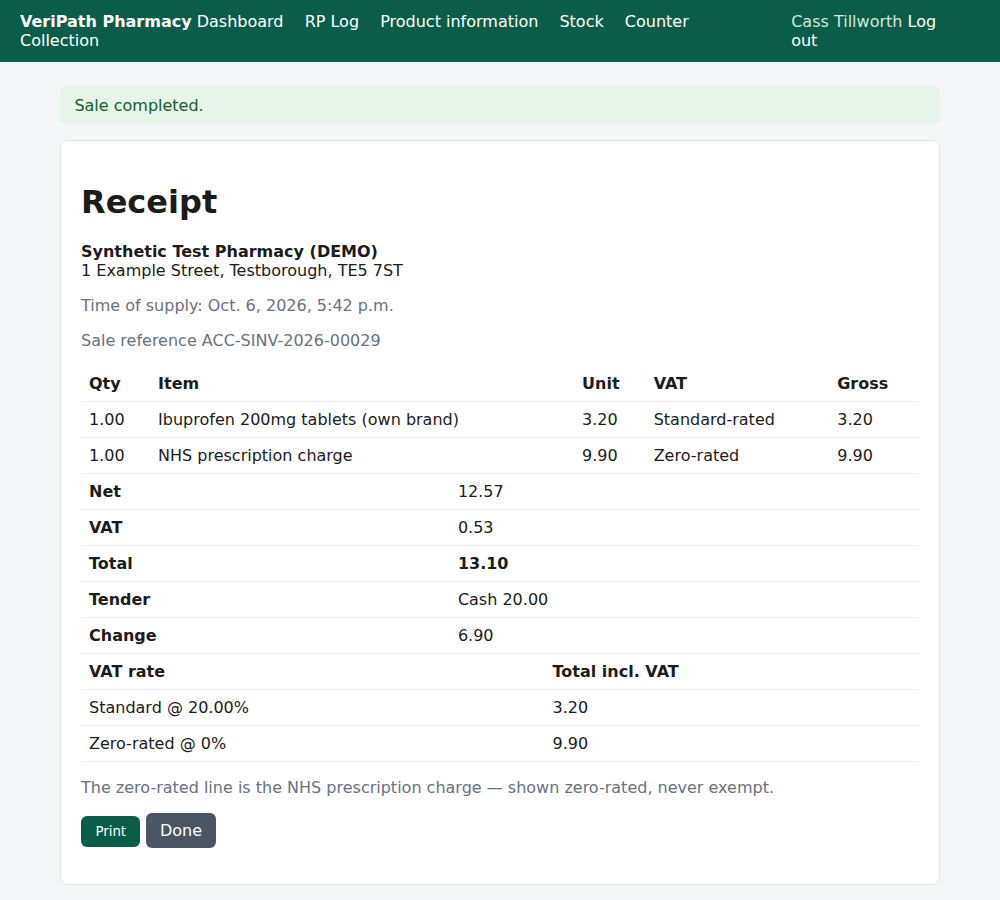This screenshot has width=1000, height=900.
Task: Select the 1 Example Street address line
Action: pos(242,270)
